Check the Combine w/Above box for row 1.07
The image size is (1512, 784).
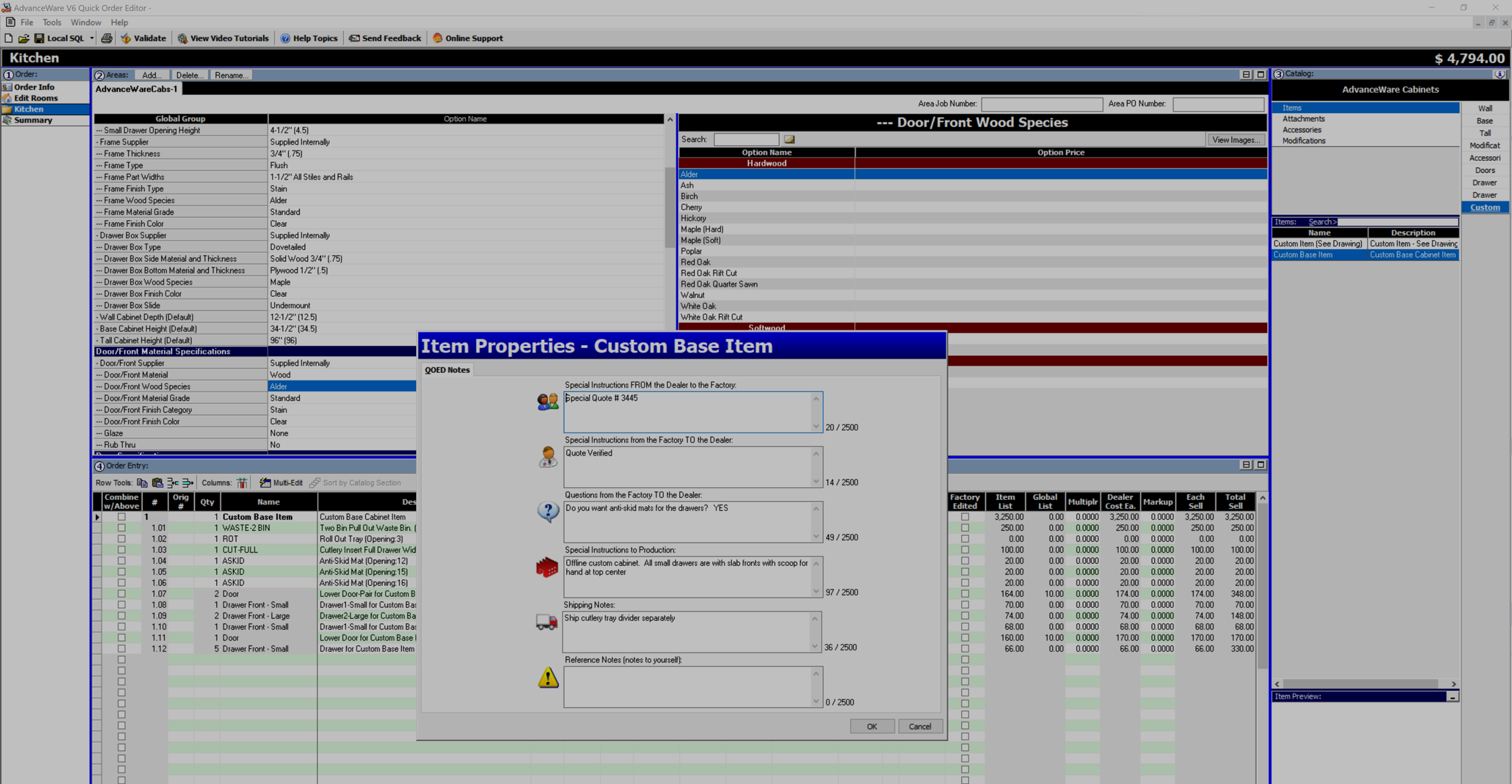tap(121, 594)
